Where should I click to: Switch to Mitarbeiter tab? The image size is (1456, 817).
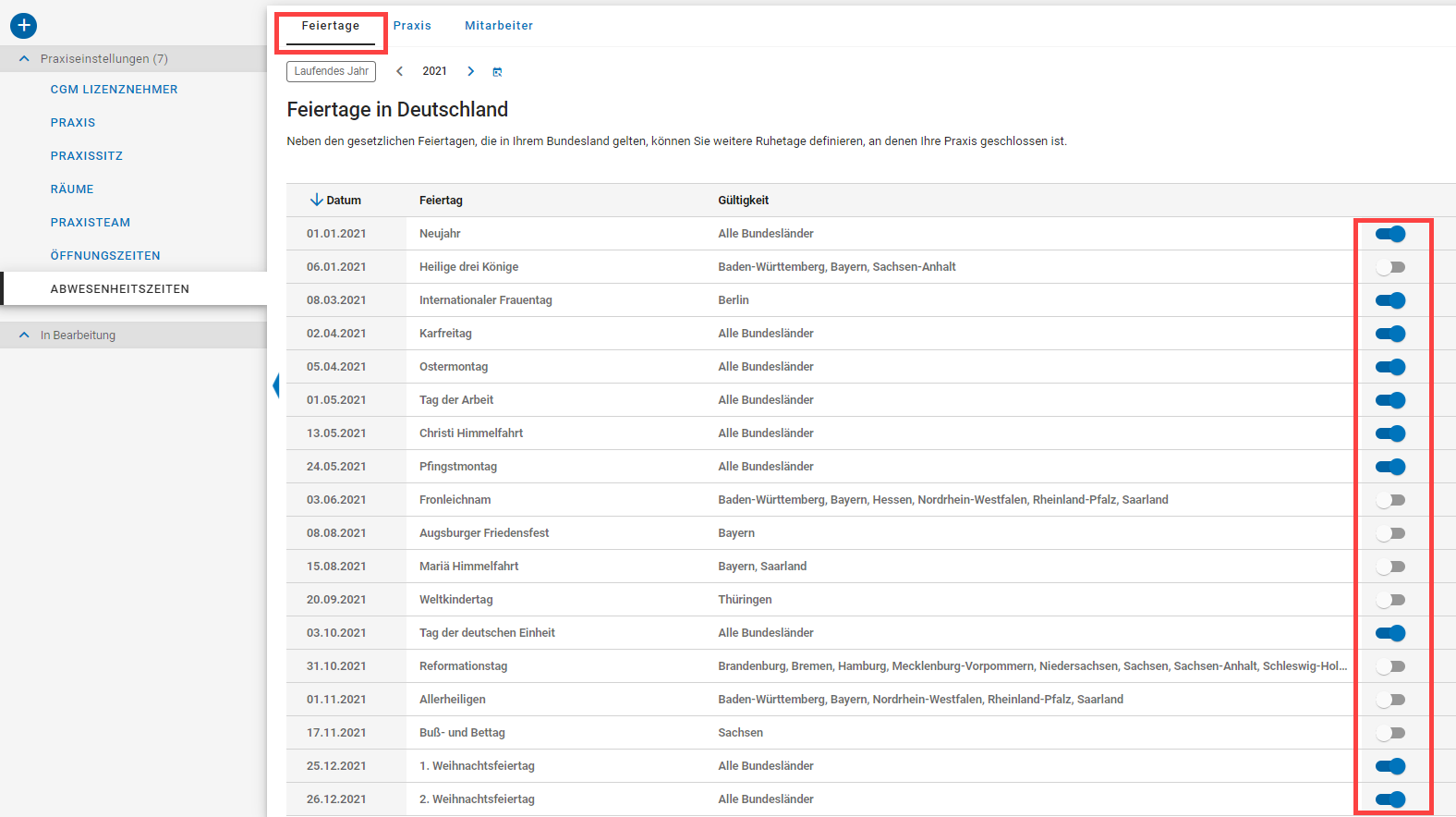coord(499,26)
